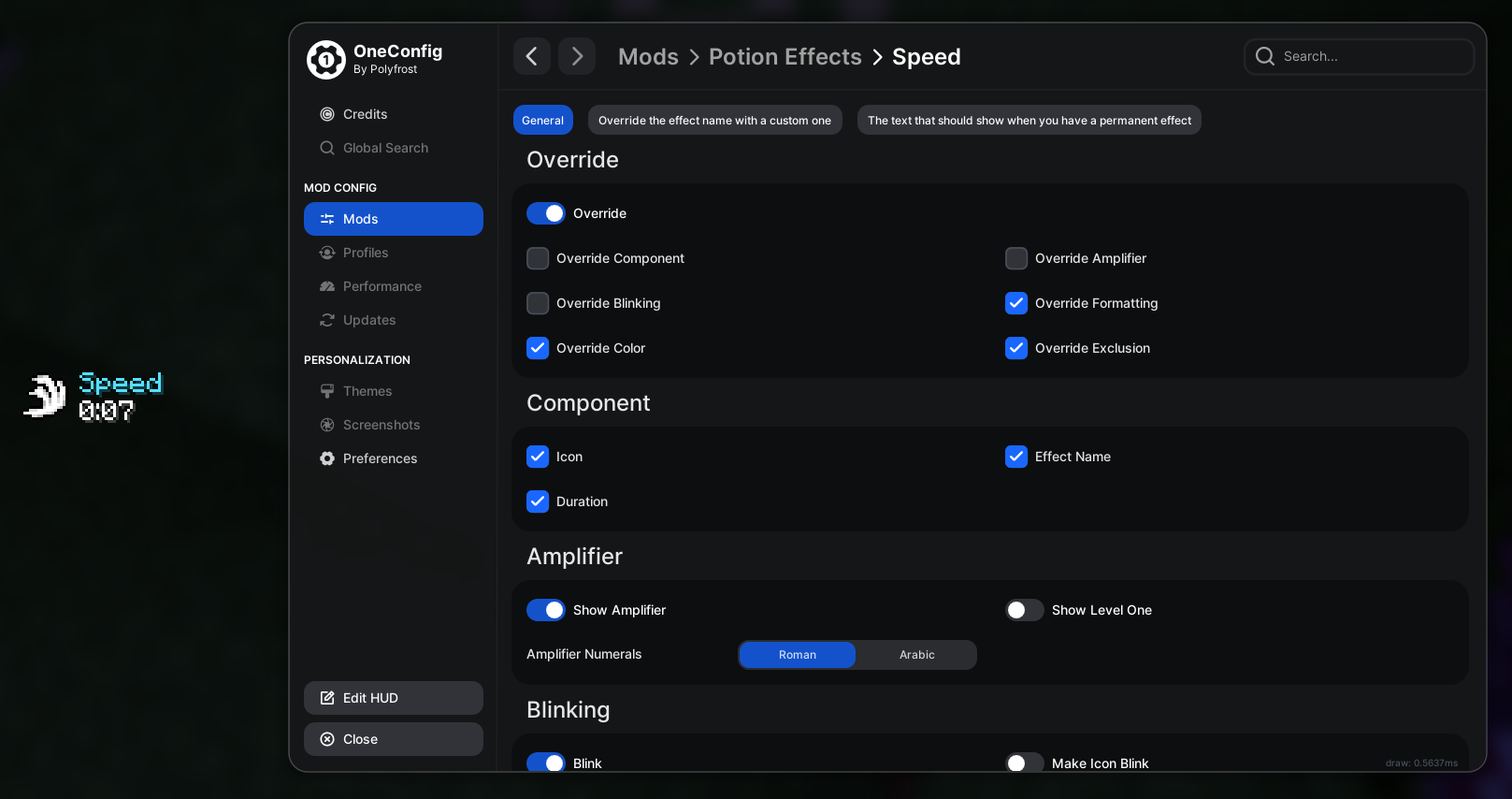This screenshot has width=1512, height=799.
Task: Click the Global Search magnifier icon
Action: (327, 148)
